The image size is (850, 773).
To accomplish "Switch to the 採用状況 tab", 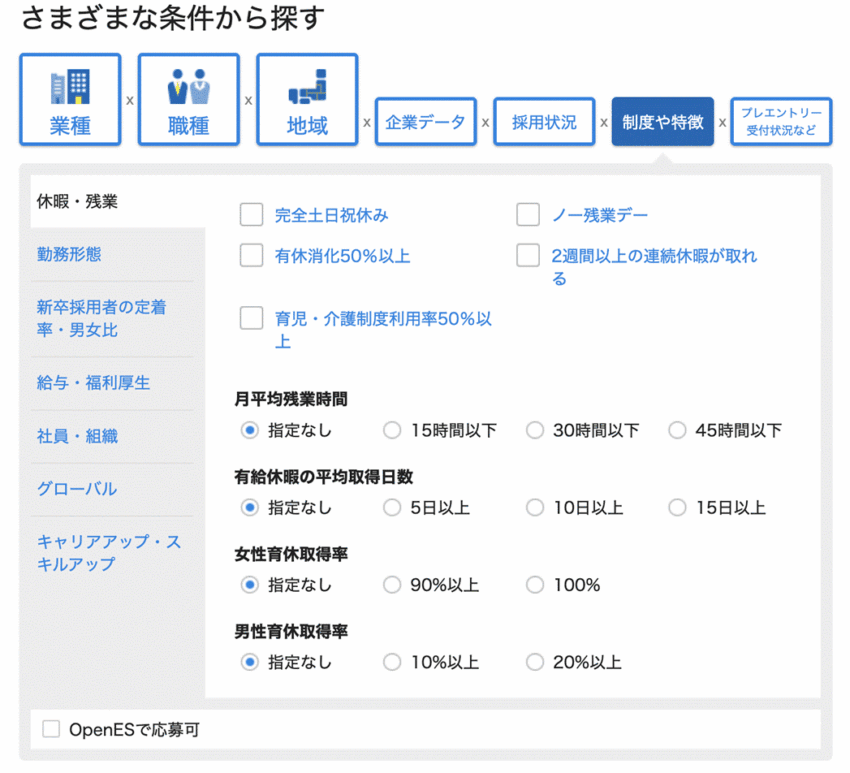I will tap(544, 122).
